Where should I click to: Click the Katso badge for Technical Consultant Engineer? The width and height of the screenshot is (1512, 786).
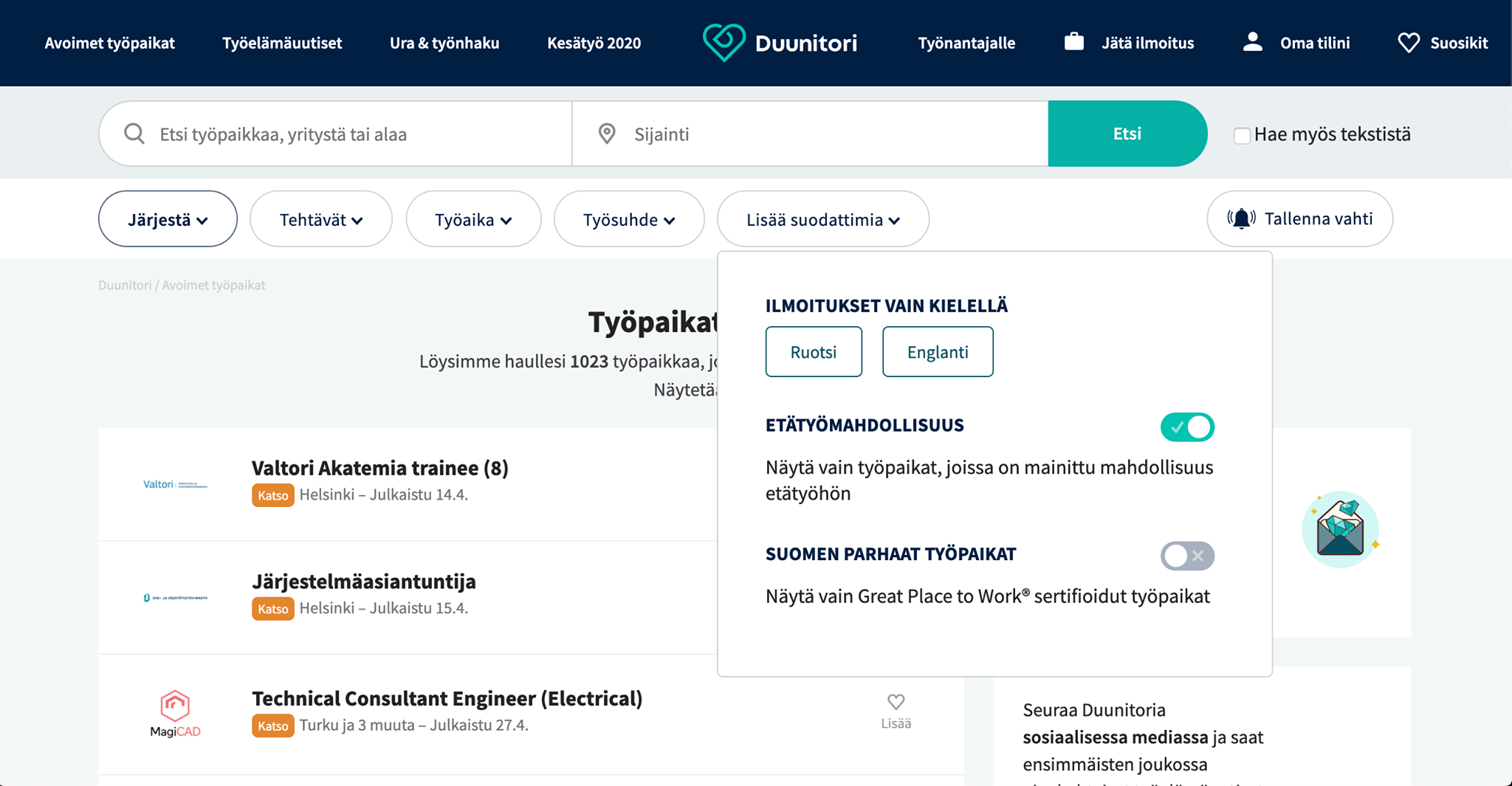pyautogui.click(x=273, y=725)
